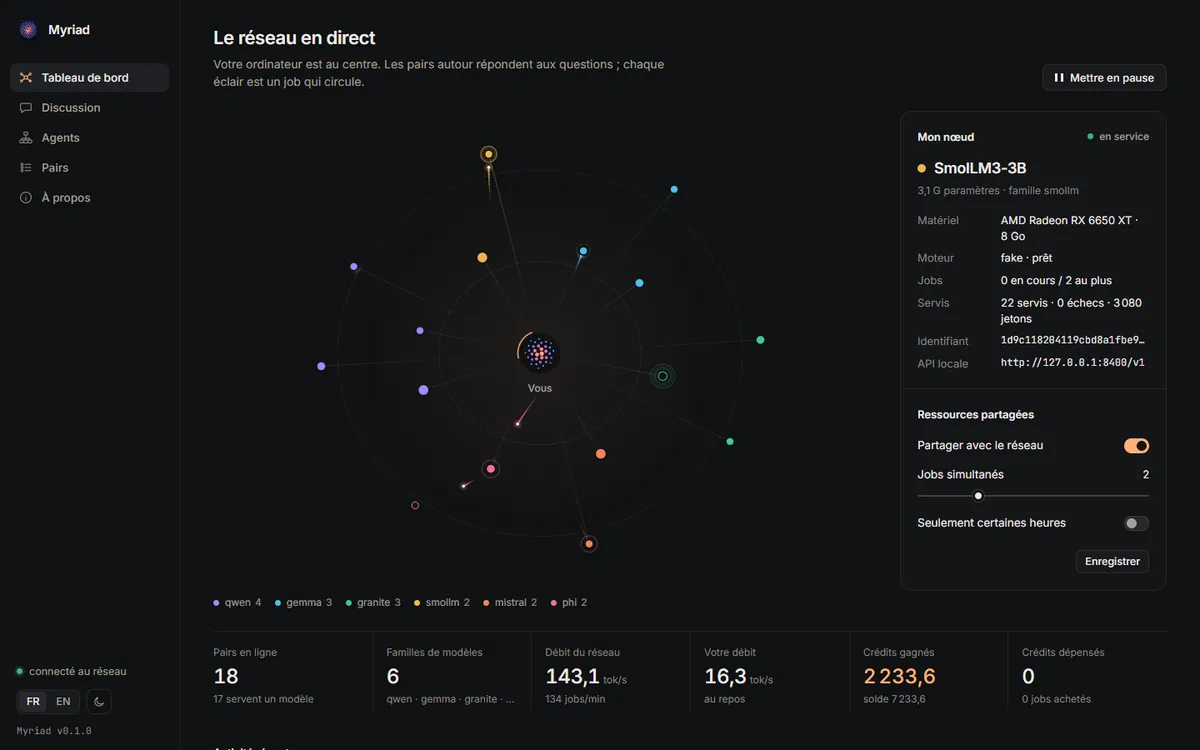Click the gemma 3 legend entry
This screenshot has height=750, width=1200.
pos(303,603)
